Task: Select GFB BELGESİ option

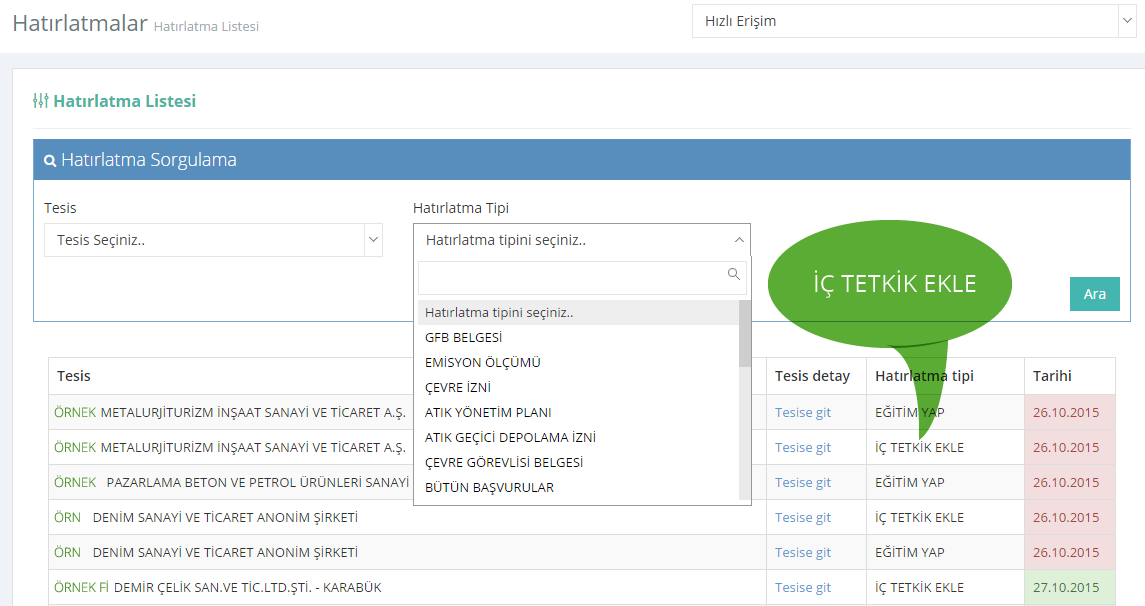Action: coord(578,337)
